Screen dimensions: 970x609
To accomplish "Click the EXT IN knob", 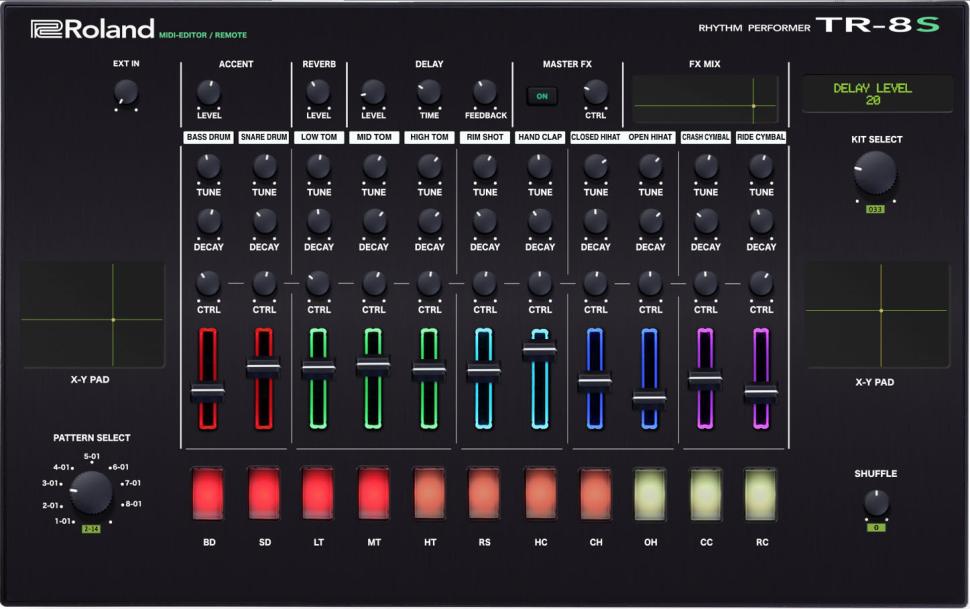I will click(x=126, y=93).
